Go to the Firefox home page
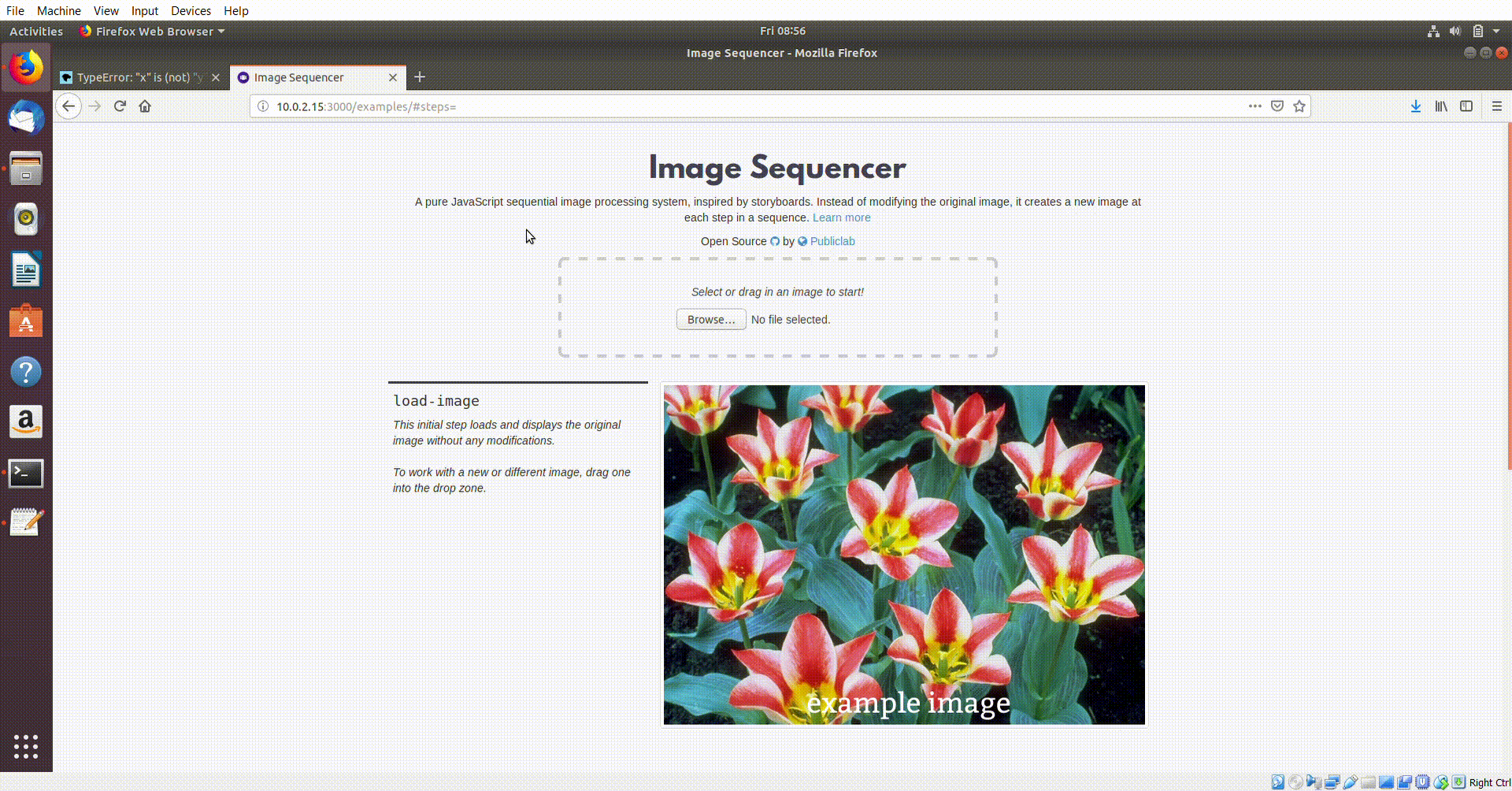1512x791 pixels. tap(145, 106)
